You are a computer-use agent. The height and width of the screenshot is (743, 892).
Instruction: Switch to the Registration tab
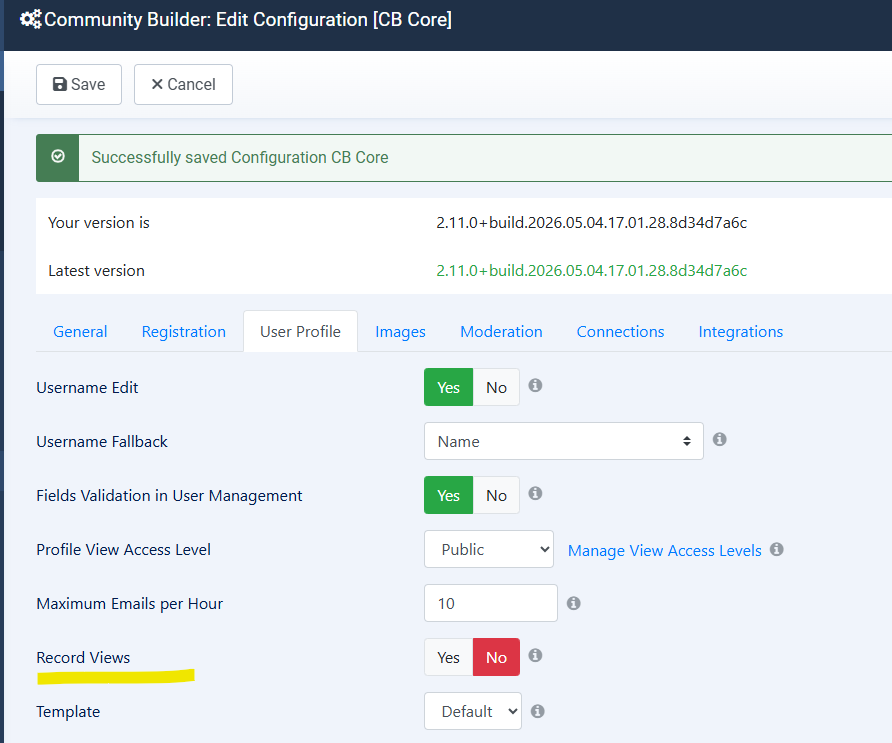coord(184,332)
